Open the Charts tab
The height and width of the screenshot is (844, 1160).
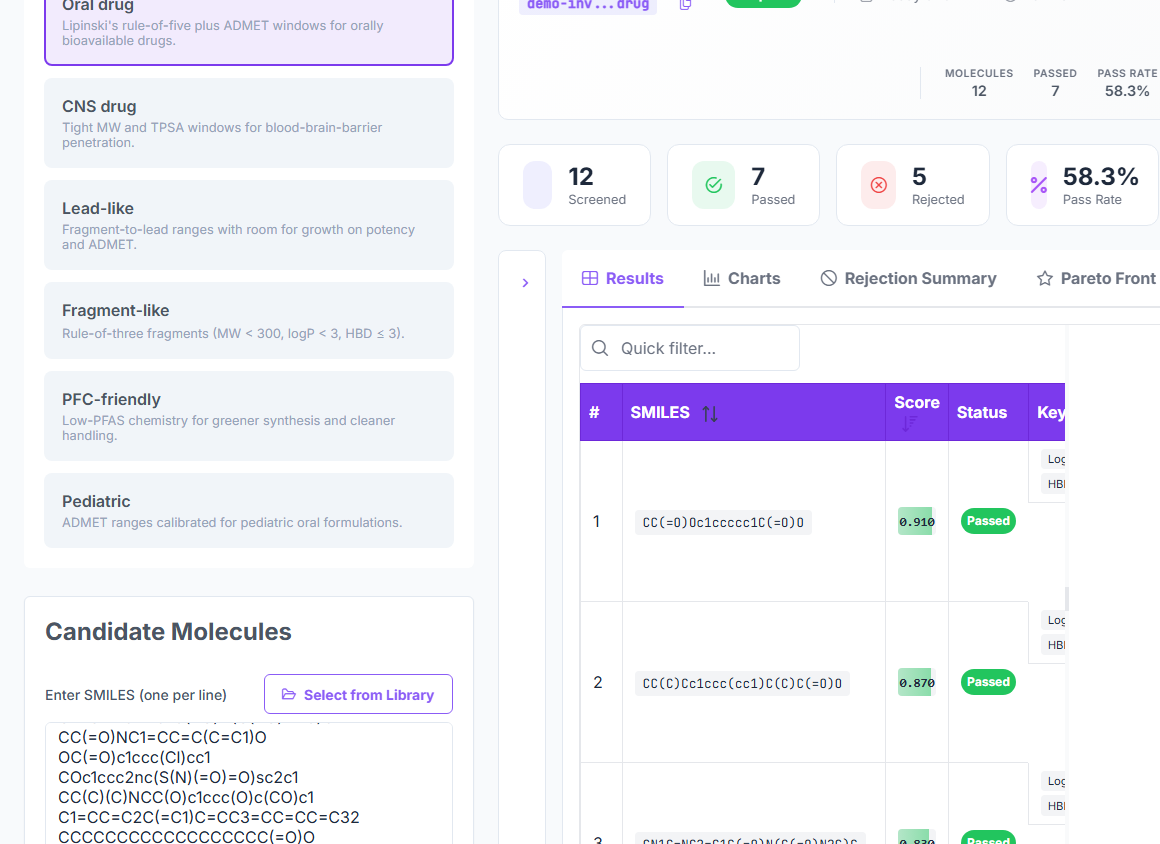pyautogui.click(x=741, y=279)
